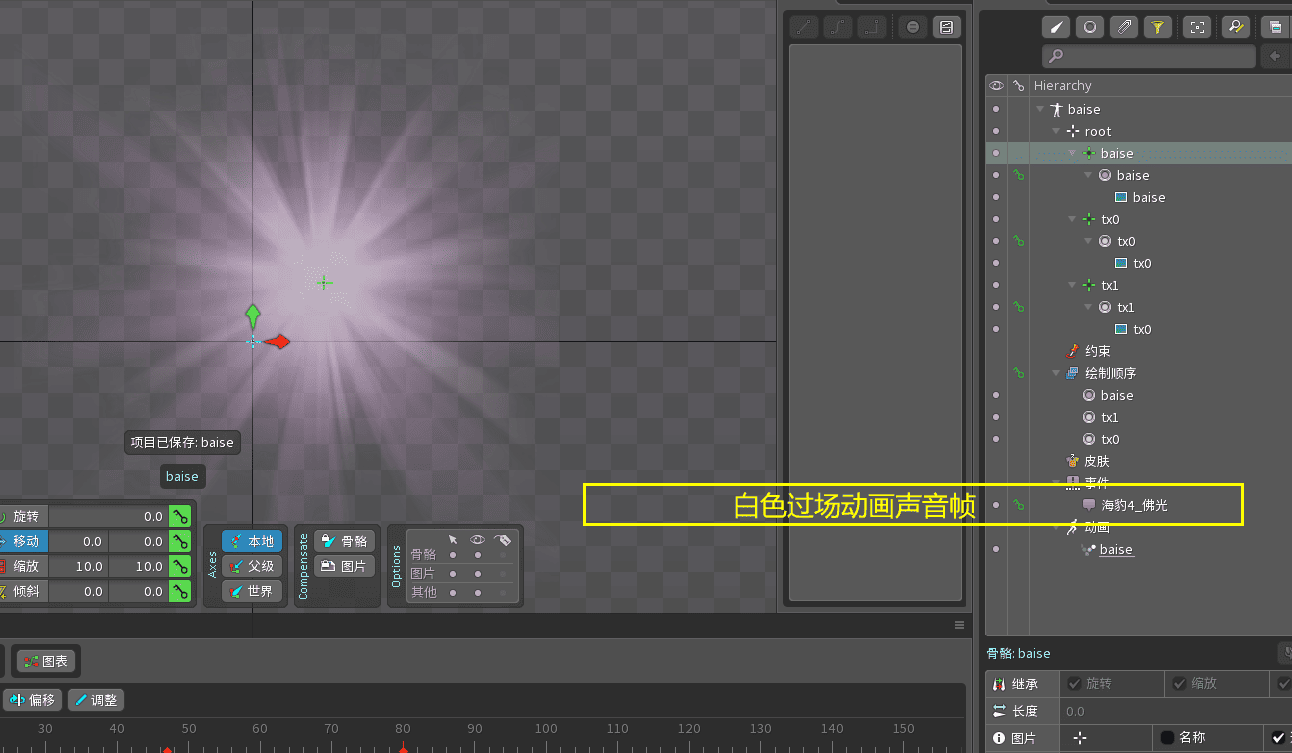Toggle the 名称 name checkbox
The image size is (1292, 753).
[1167, 738]
